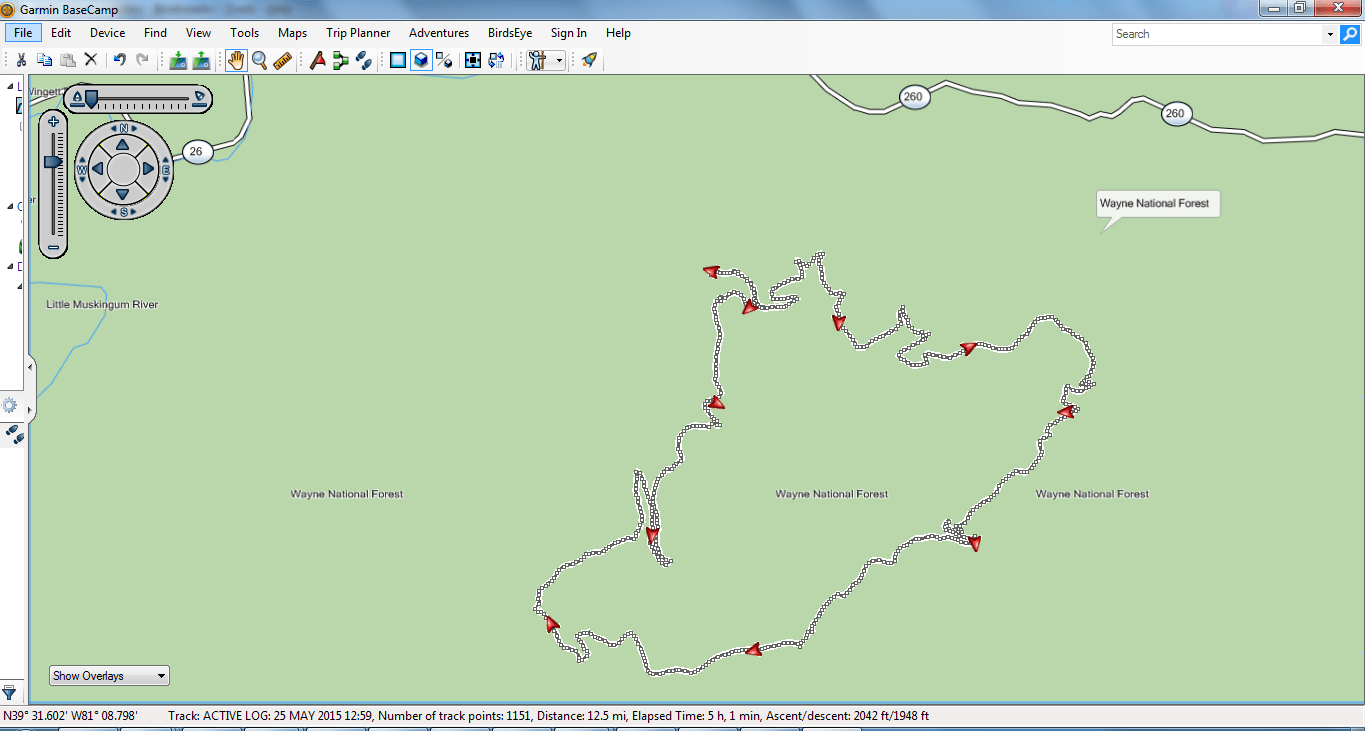The height and width of the screenshot is (731, 1365).
Task: Open the View menu
Action: pos(199,33)
